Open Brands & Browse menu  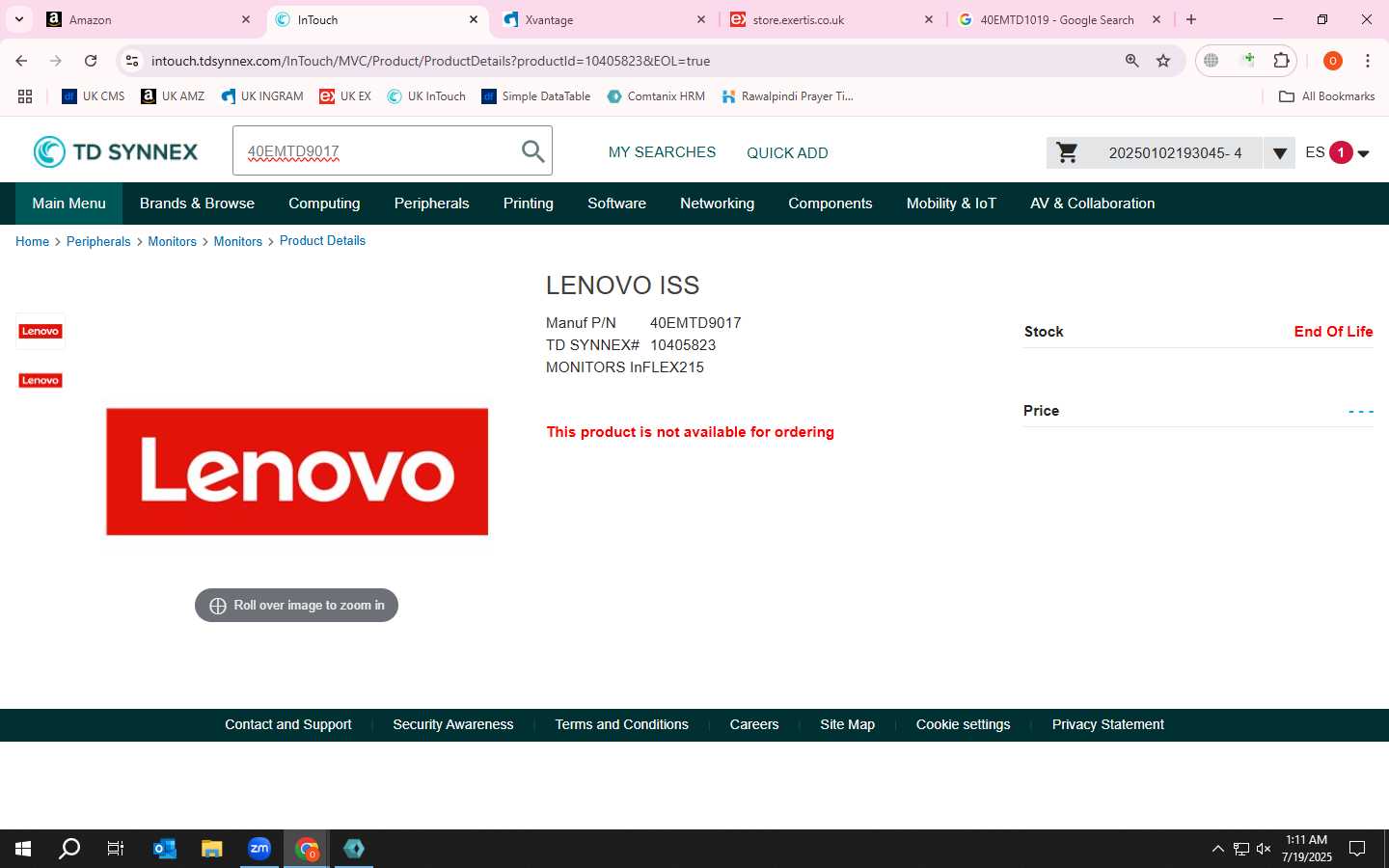[197, 203]
